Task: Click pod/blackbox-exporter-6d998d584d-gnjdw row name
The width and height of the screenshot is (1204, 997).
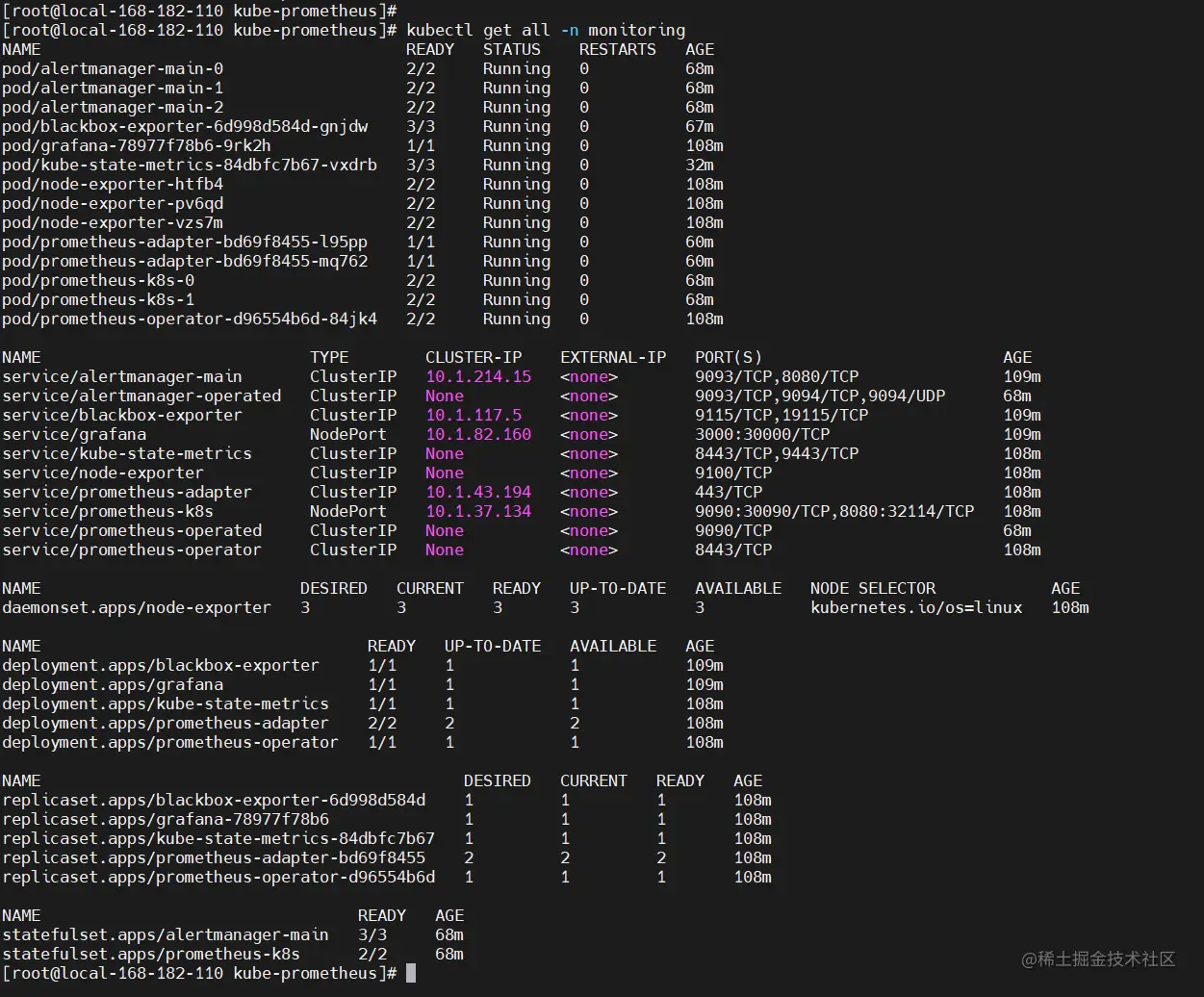Action: point(185,127)
